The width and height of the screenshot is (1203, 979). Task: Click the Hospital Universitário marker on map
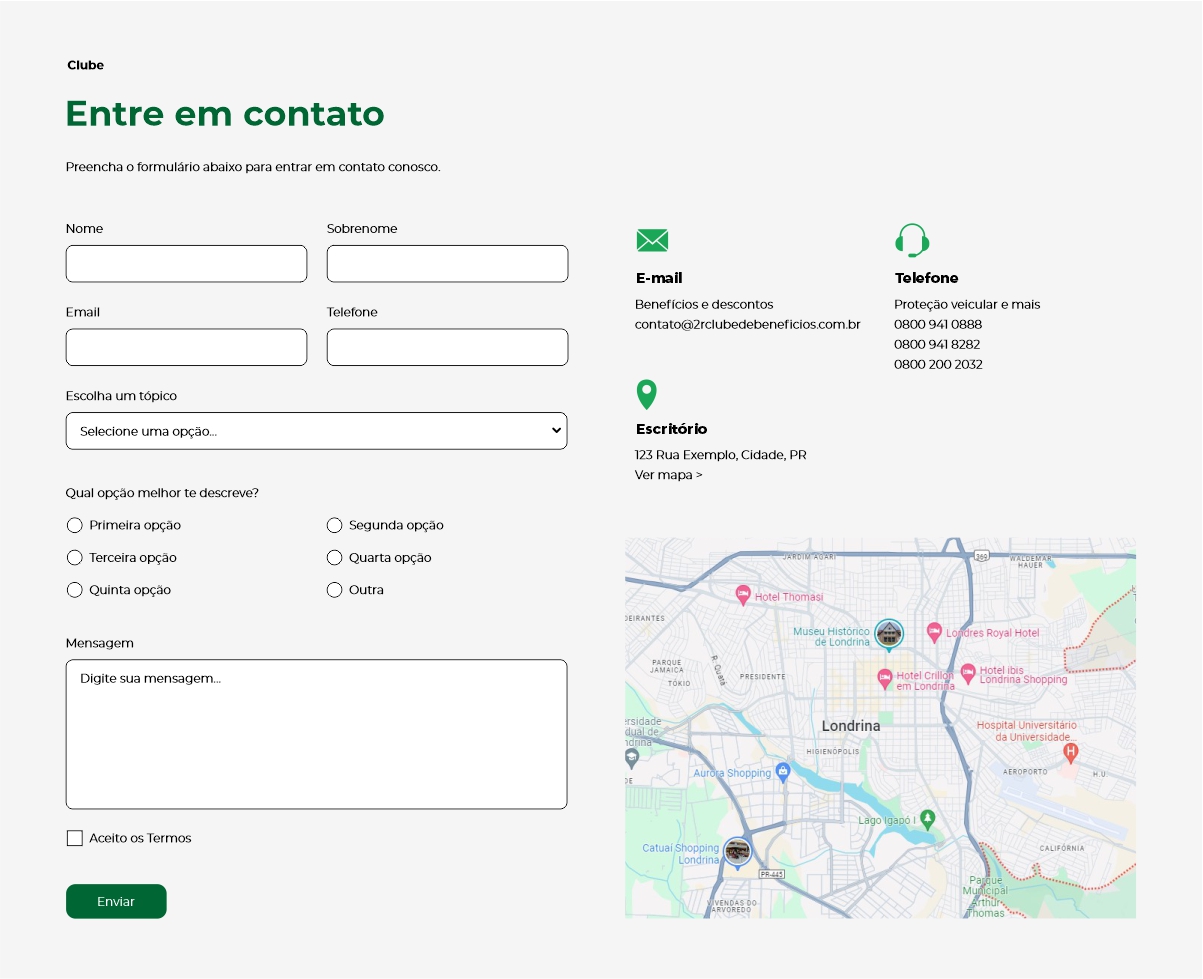click(1070, 750)
